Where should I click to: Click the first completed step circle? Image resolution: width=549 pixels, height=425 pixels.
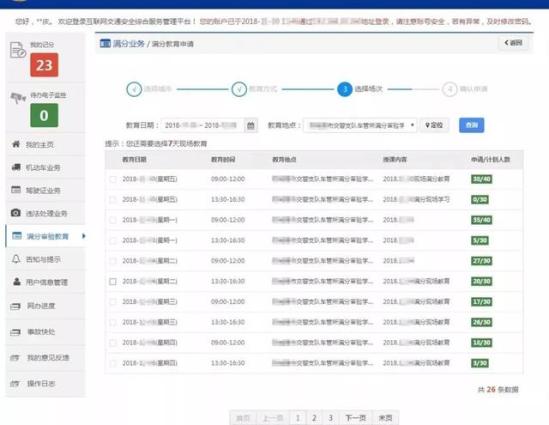(x=134, y=89)
